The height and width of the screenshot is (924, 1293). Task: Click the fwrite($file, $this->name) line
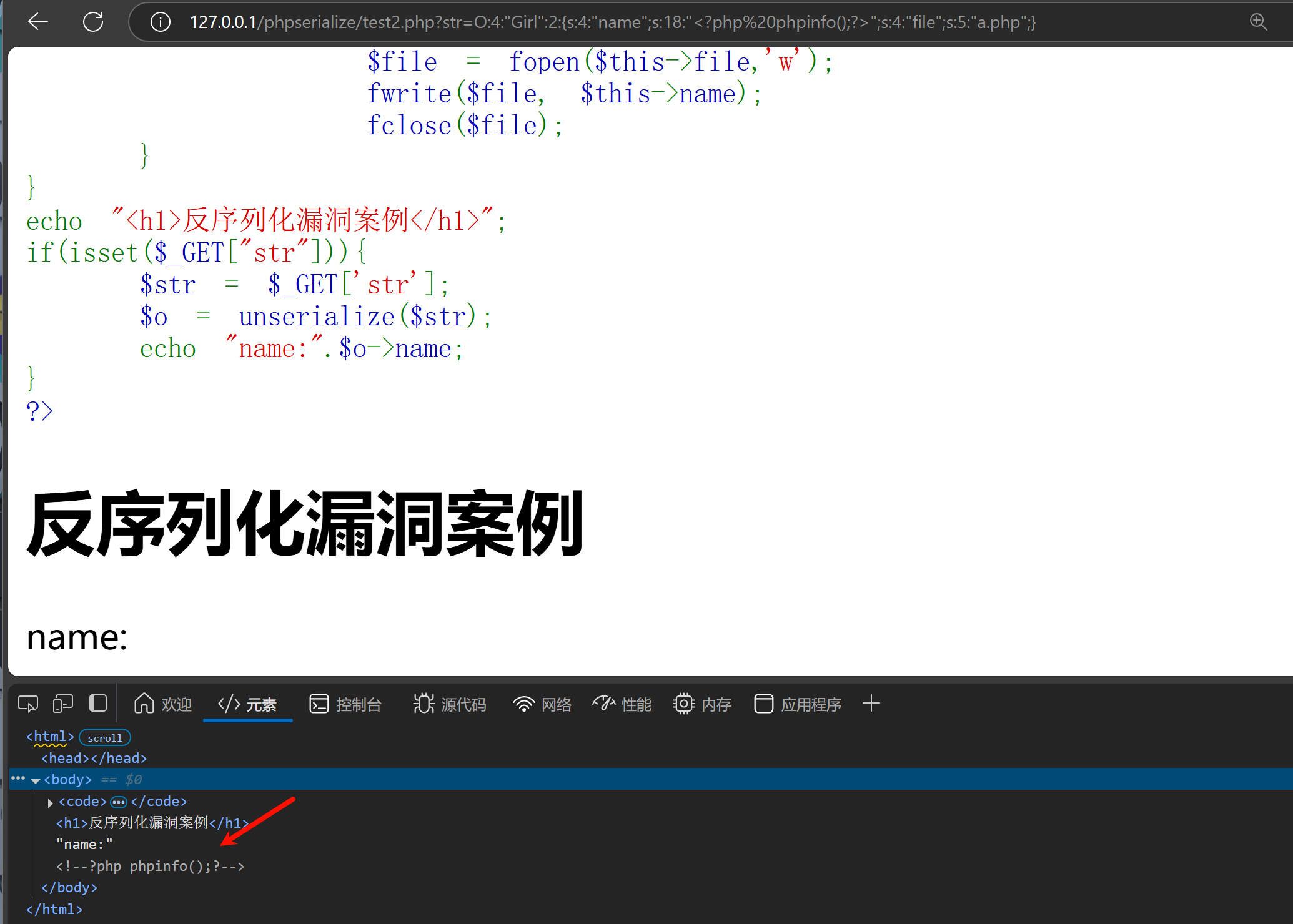tap(564, 94)
